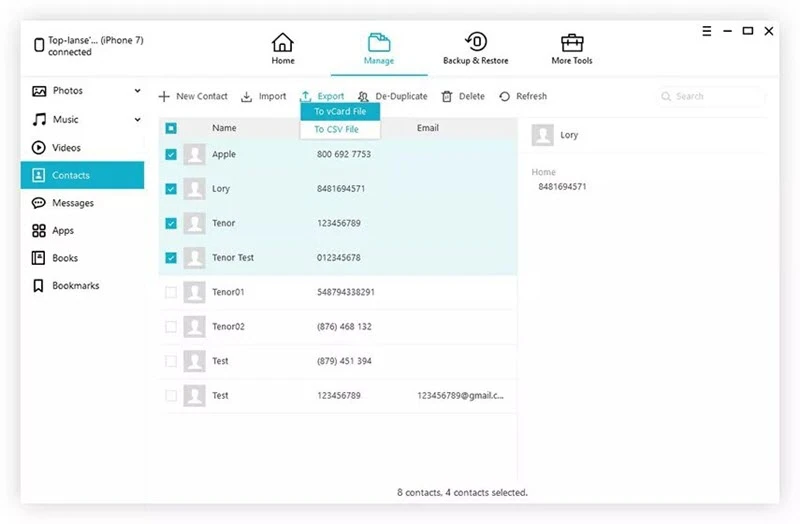Click the Books sidebar icon
This screenshot has height=524, width=800.
(38, 258)
